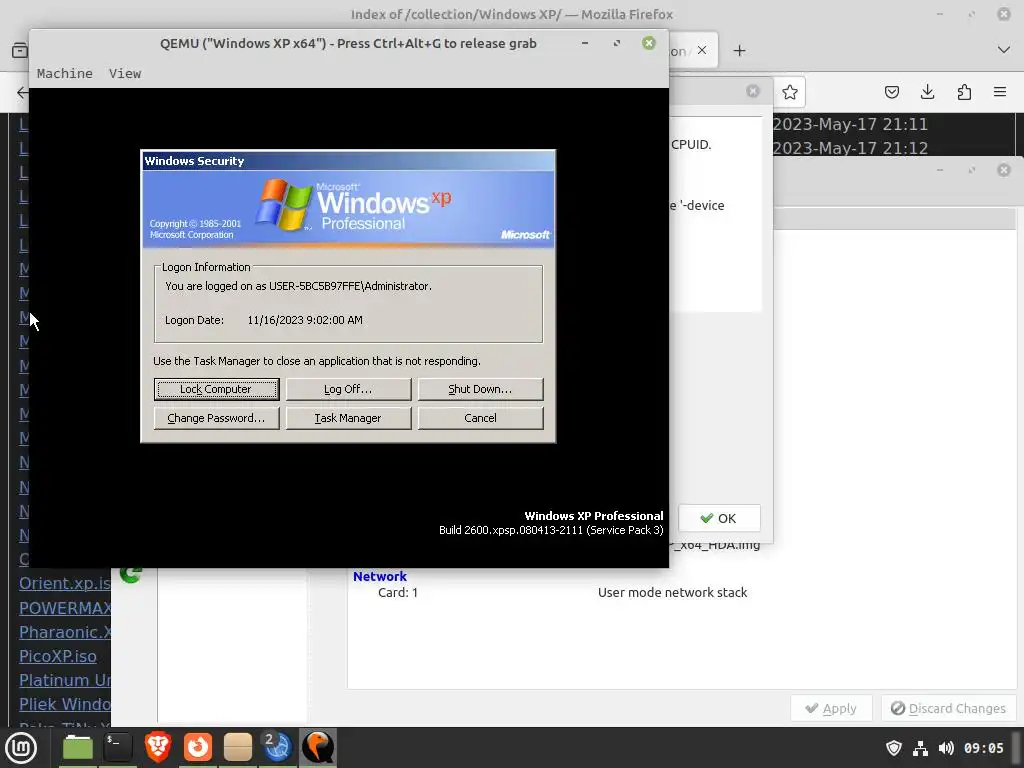Image resolution: width=1024 pixels, height=768 pixels.
Task: Click the volume speaker icon in tray
Action: tap(946, 748)
